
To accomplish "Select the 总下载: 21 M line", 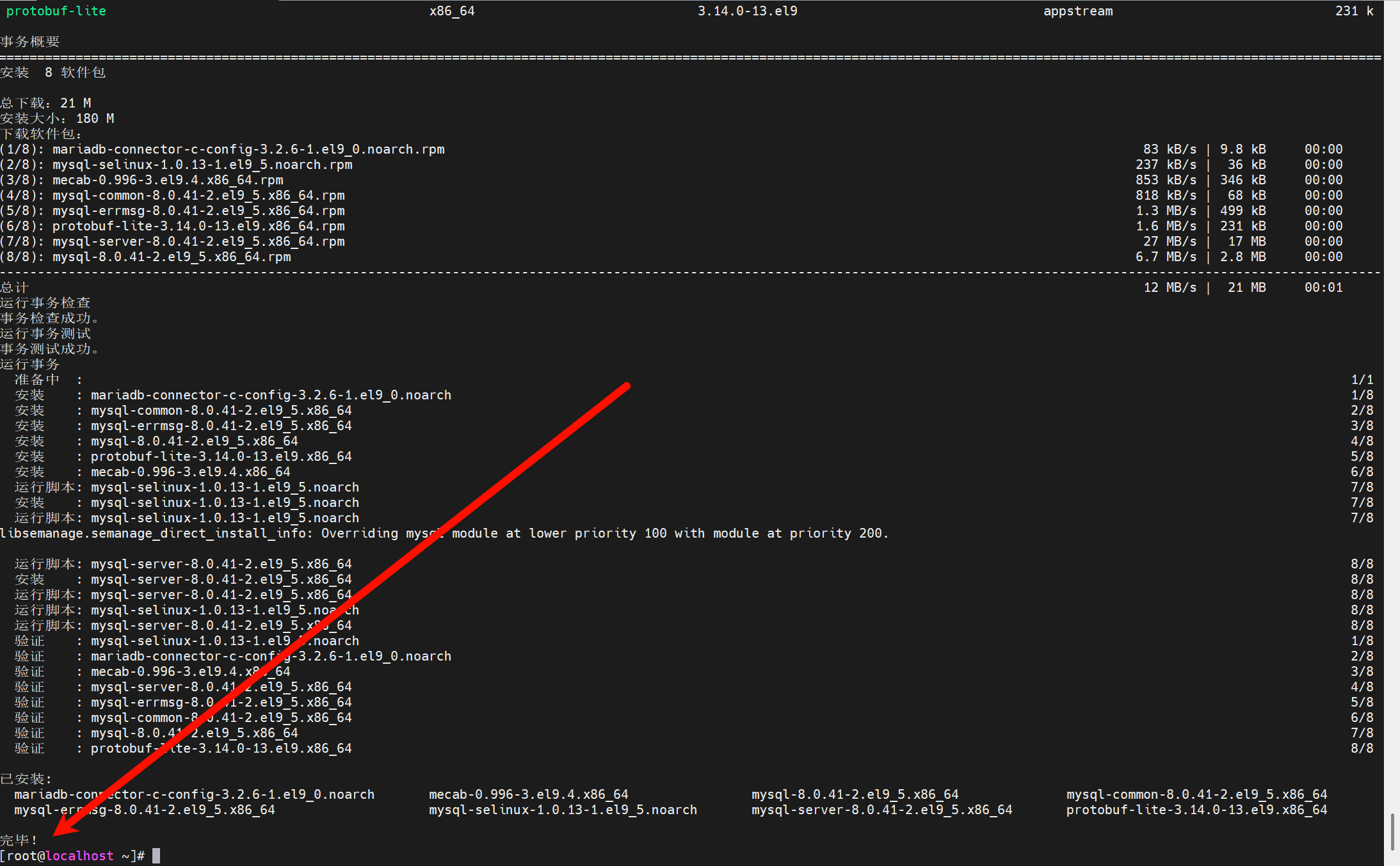I will [45, 102].
